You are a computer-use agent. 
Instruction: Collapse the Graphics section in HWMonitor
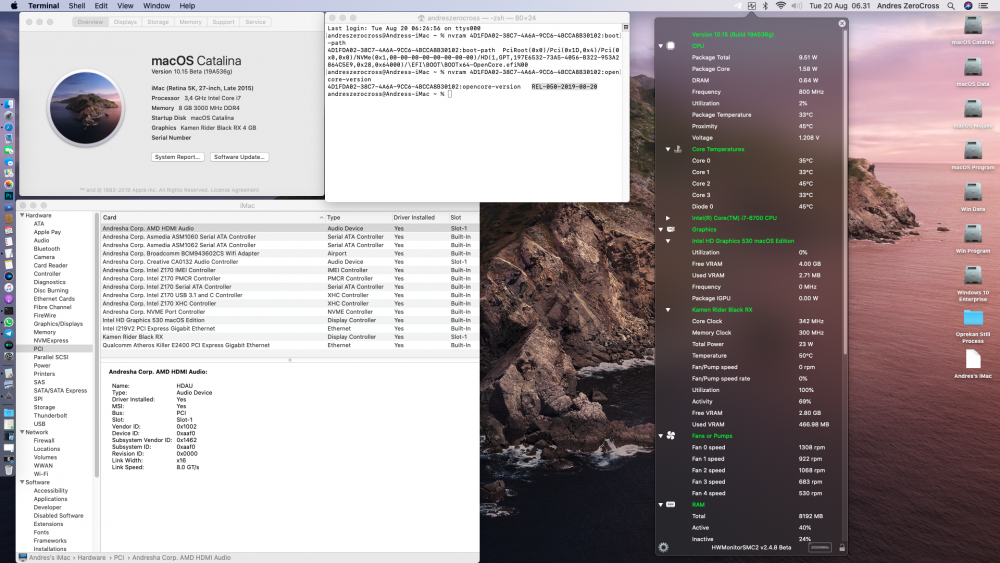(x=661, y=230)
